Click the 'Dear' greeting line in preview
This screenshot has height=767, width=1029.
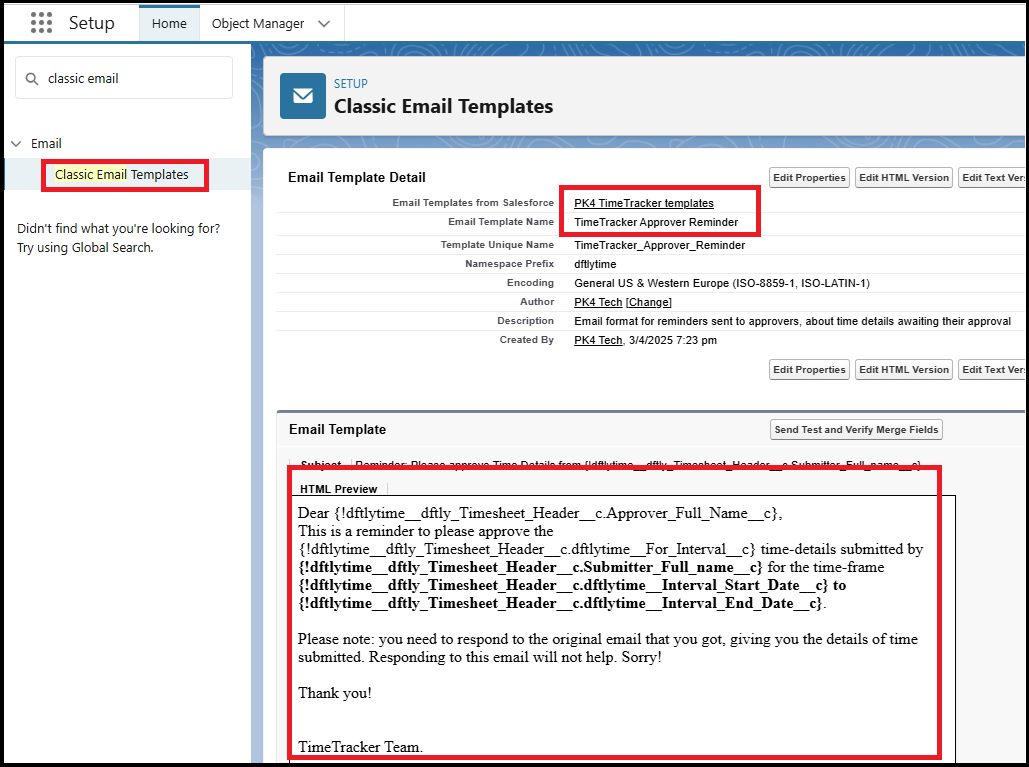coord(540,513)
